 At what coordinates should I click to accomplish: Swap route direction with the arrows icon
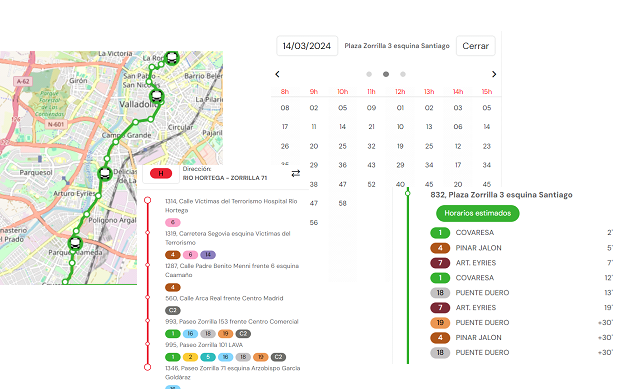click(295, 174)
